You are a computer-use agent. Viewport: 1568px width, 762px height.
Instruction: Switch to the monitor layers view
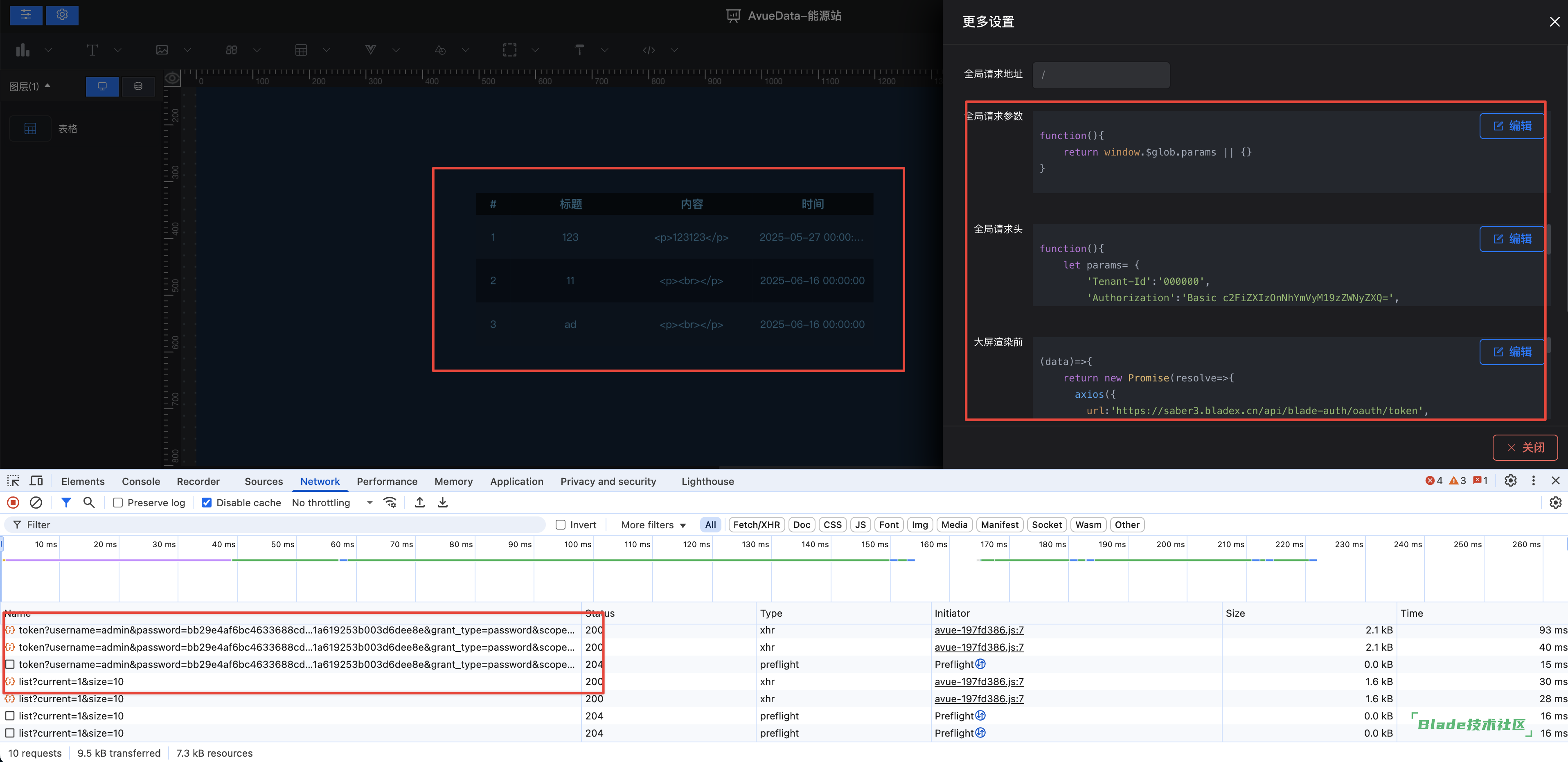pos(102,86)
